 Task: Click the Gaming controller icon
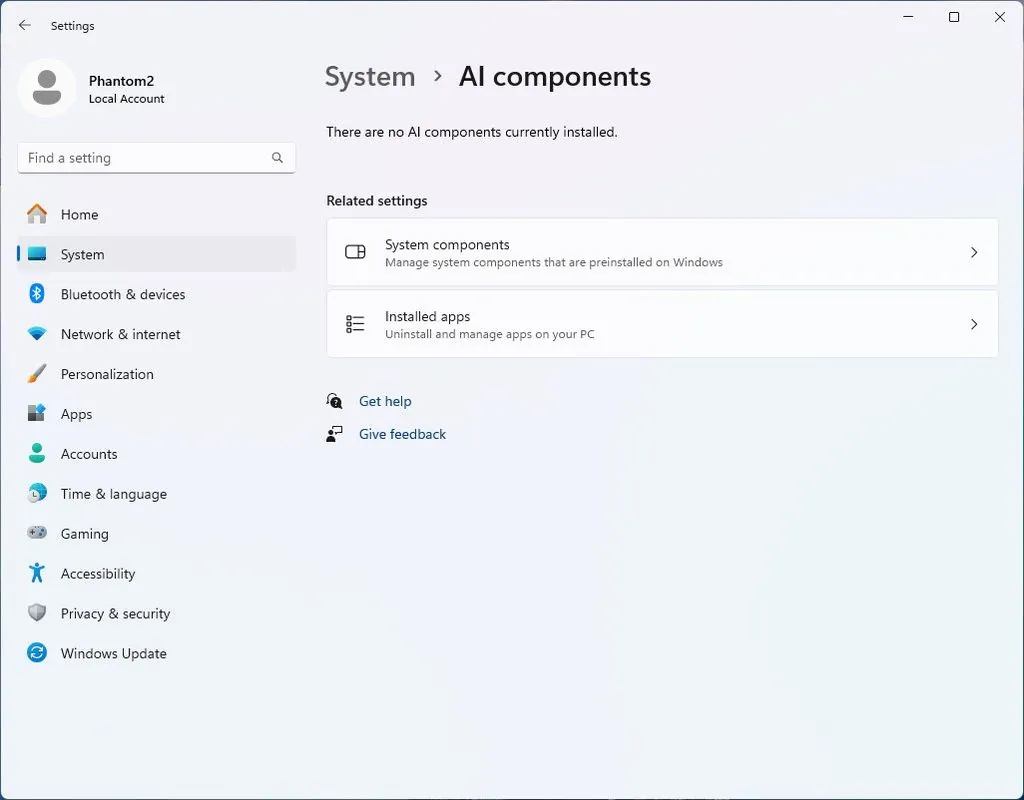click(37, 533)
